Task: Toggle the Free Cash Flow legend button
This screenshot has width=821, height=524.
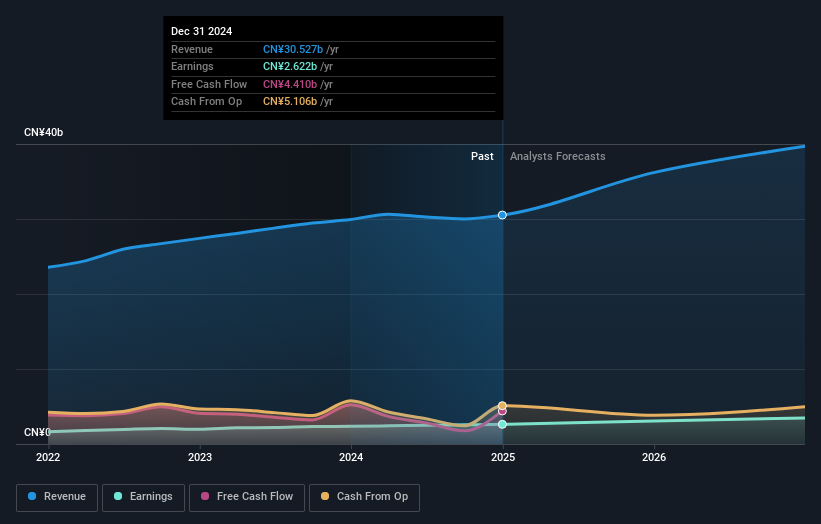Action: [x=247, y=497]
